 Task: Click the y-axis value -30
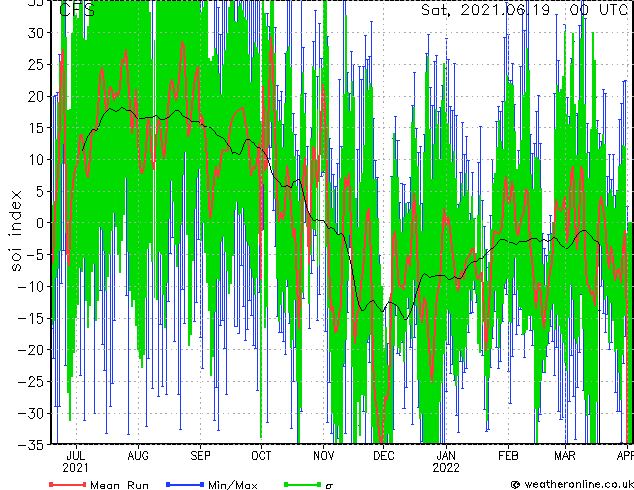[x=31, y=413]
